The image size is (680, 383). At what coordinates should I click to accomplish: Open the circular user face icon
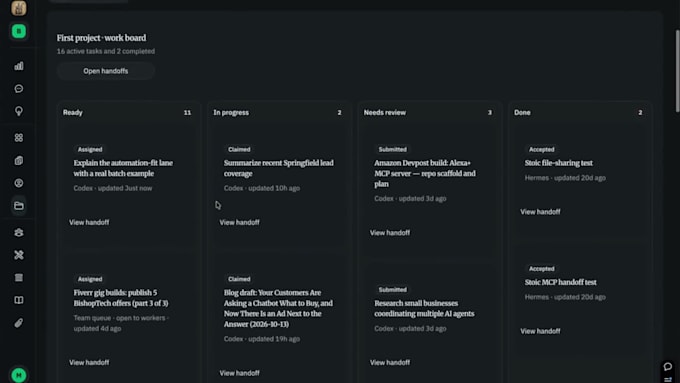click(x=19, y=183)
